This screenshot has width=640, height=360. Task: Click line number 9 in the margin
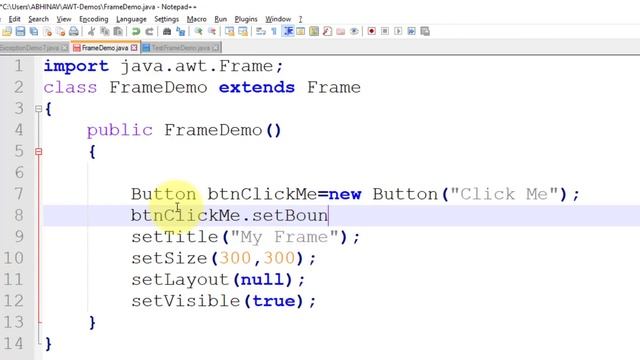click(x=19, y=236)
